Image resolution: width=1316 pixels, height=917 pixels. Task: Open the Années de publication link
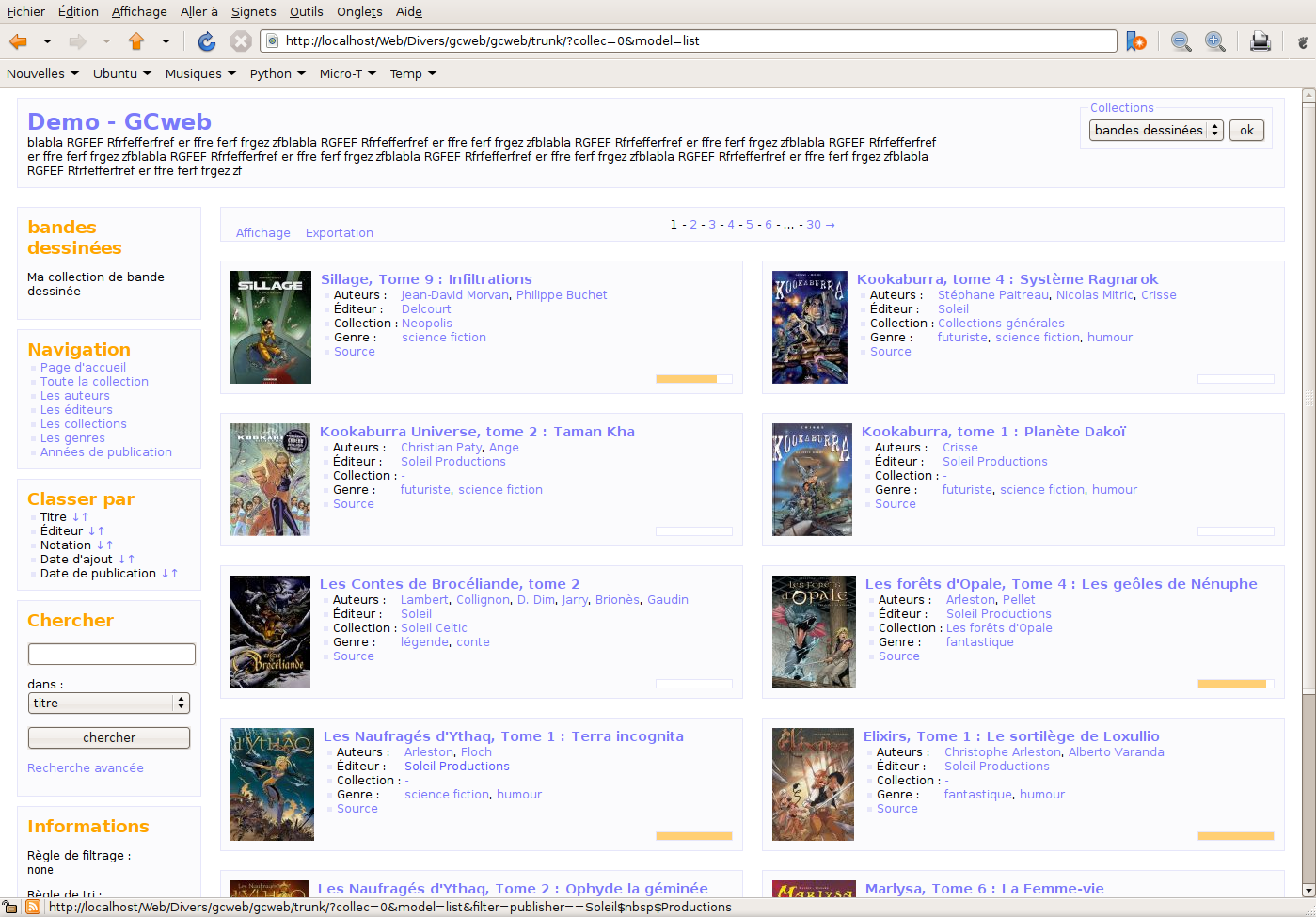tap(106, 452)
